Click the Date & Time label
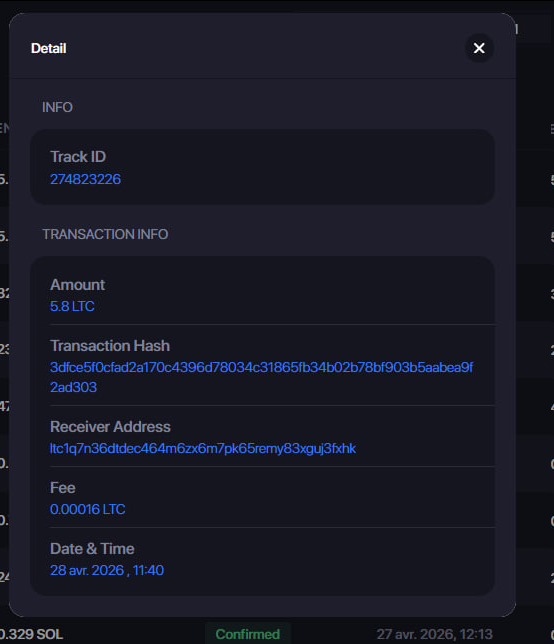 pos(92,549)
